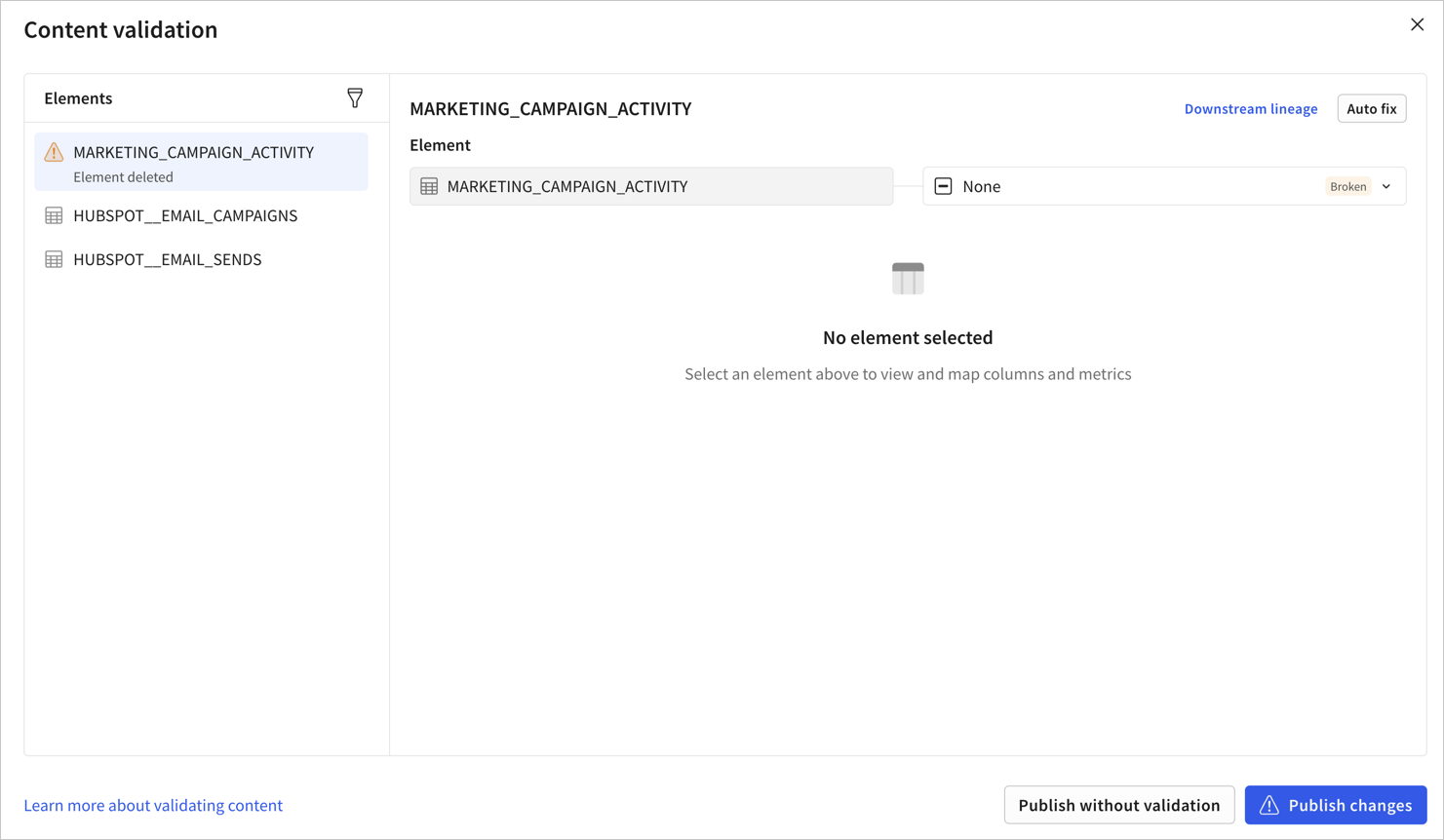Click the MARKETING_CAMPAIGN_ACTIVITY element field
Image resolution: width=1444 pixels, height=840 pixels.
(x=651, y=185)
